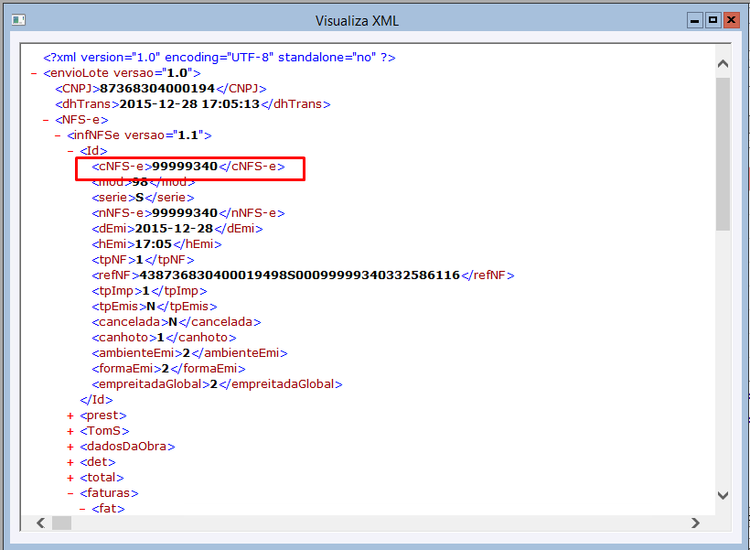
Task: Click the tpEmis element line
Action: [x=154, y=306]
